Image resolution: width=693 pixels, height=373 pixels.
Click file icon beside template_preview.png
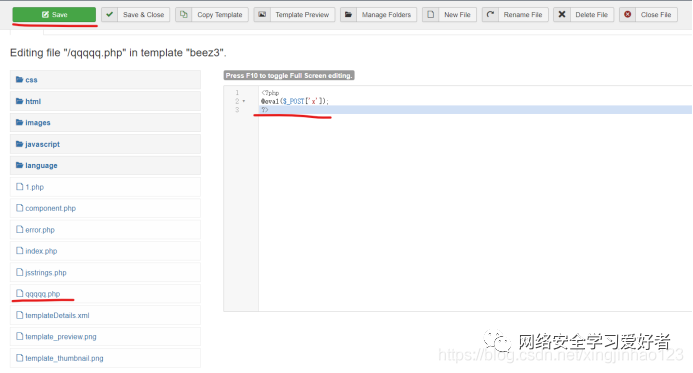tap(19, 336)
